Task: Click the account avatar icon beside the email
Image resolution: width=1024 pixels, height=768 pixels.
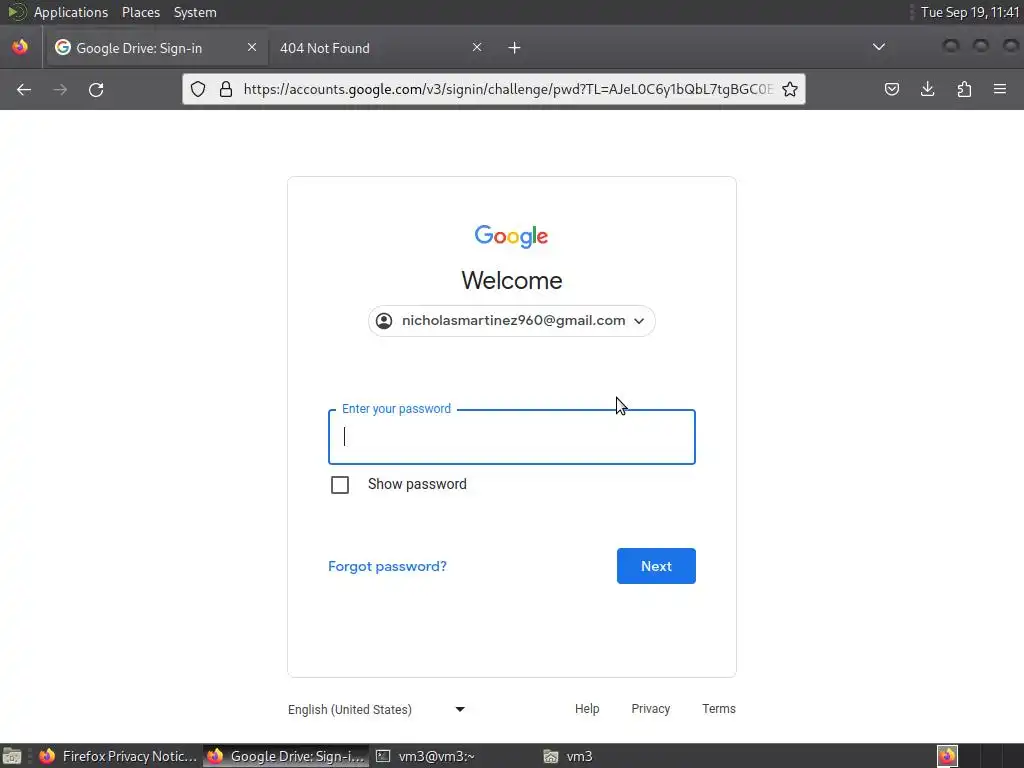Action: [384, 321]
